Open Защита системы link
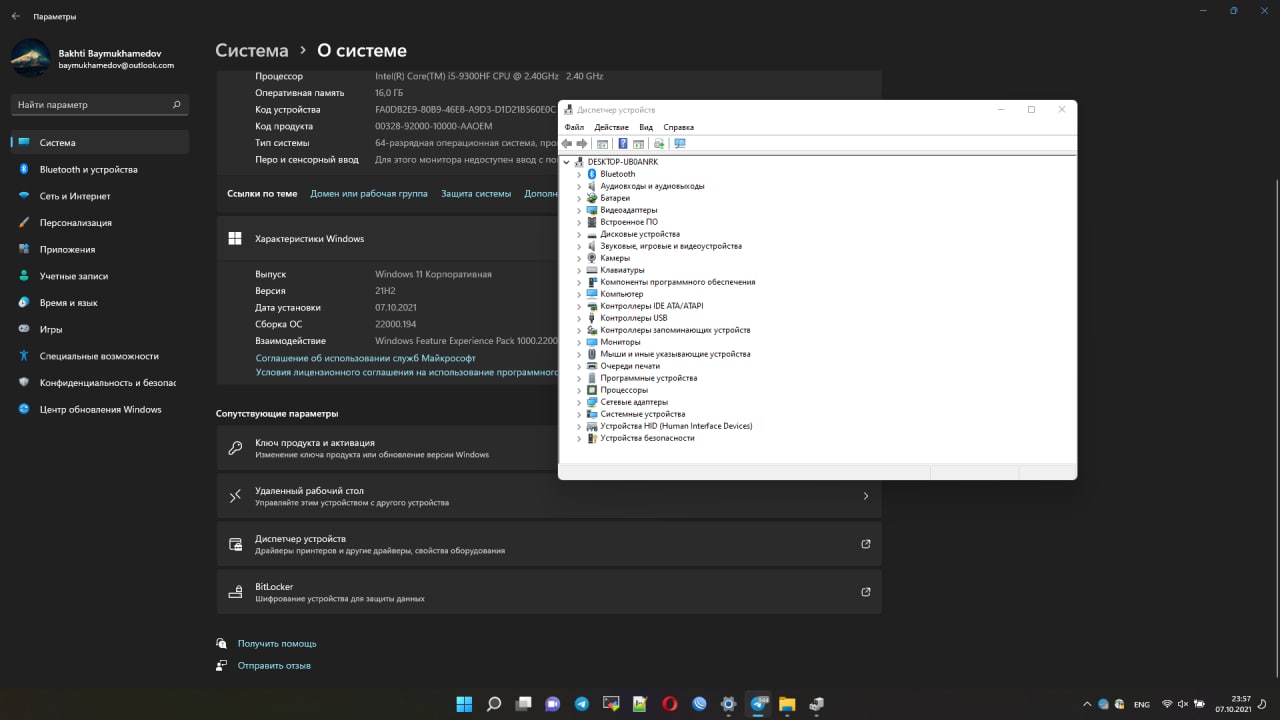Screen dimensions: 1280x720 [x=476, y=194]
